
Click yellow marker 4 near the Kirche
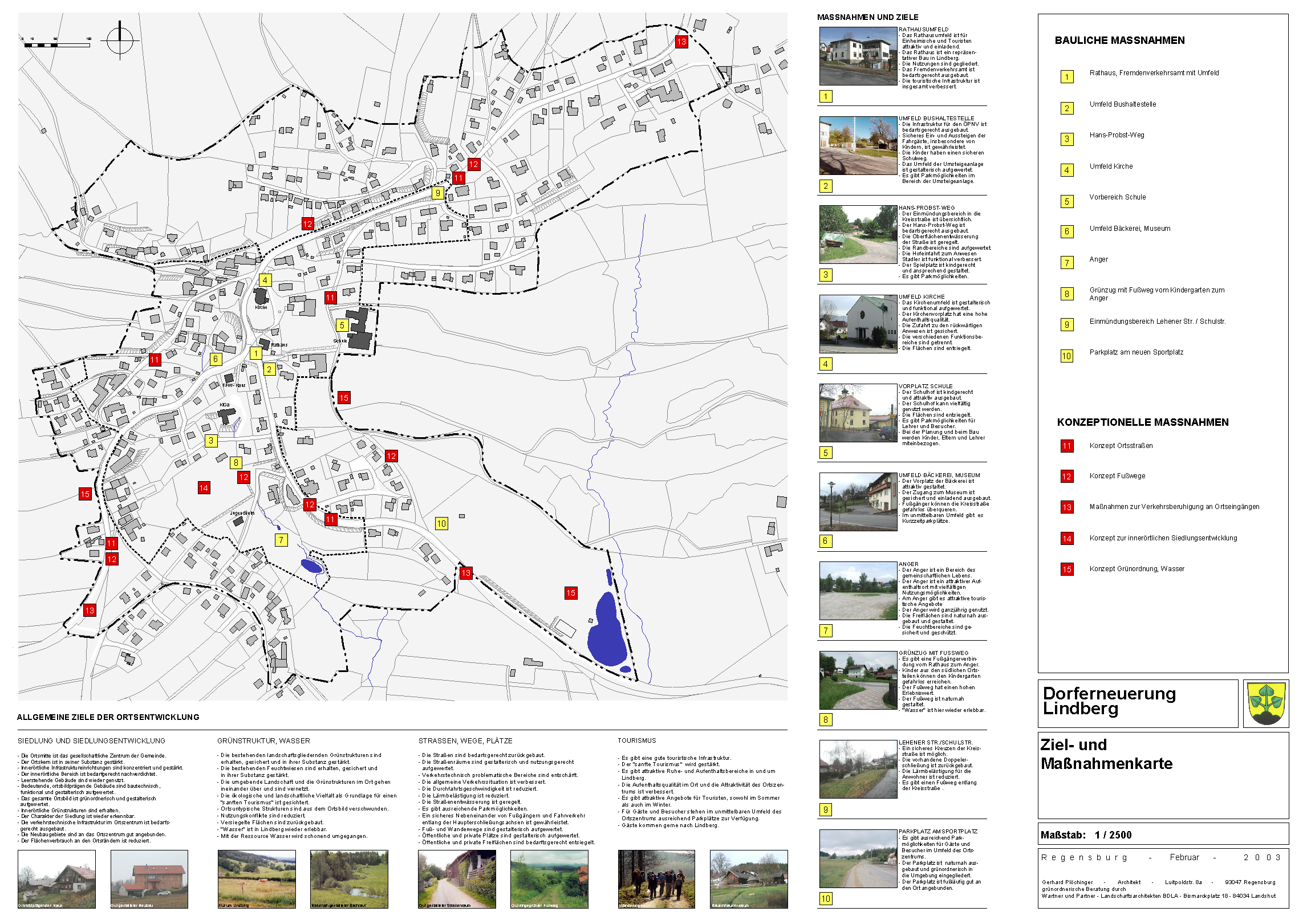(x=265, y=280)
